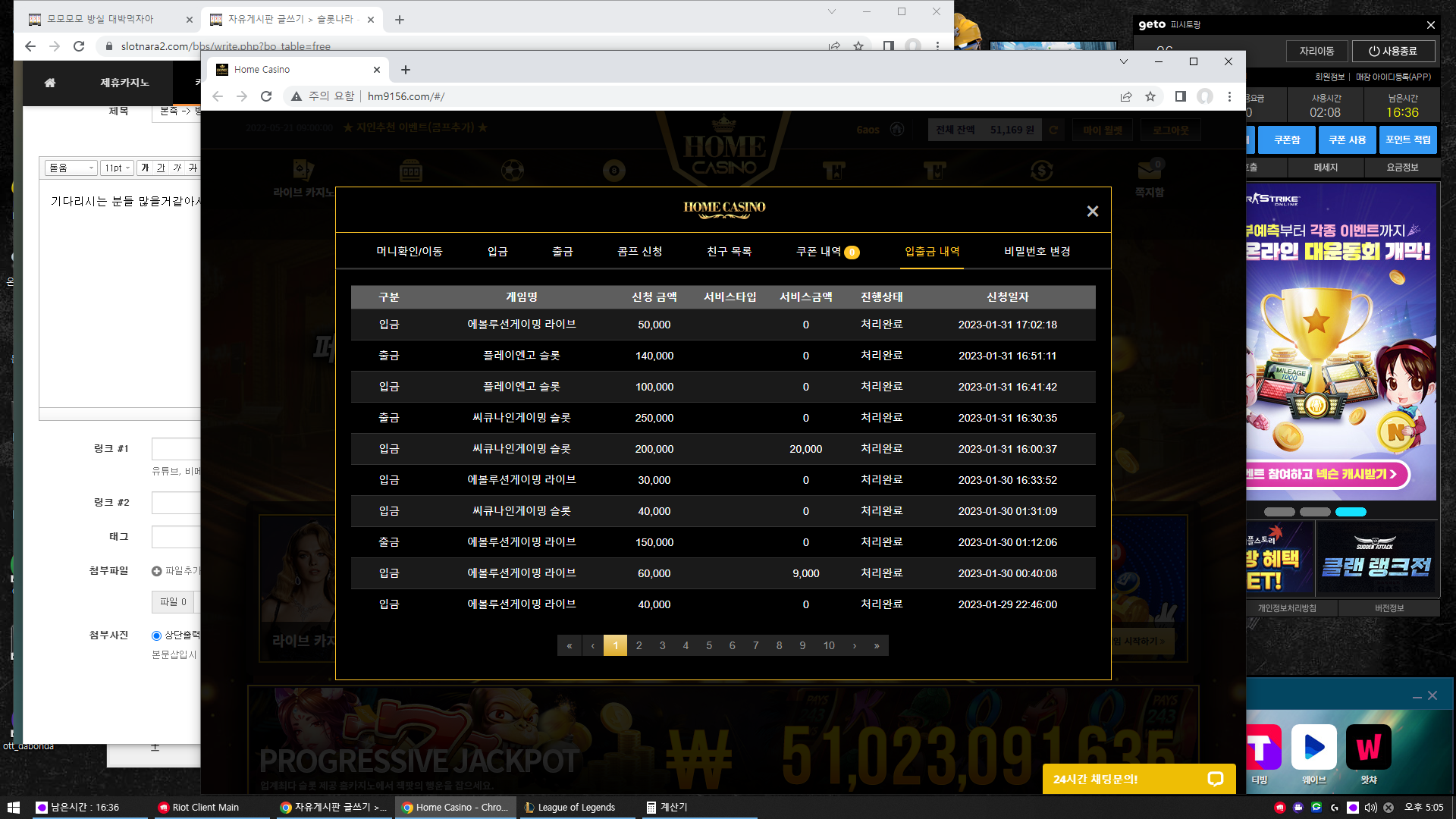Go to page 5 of transaction history
The image size is (1456, 819).
(709, 645)
